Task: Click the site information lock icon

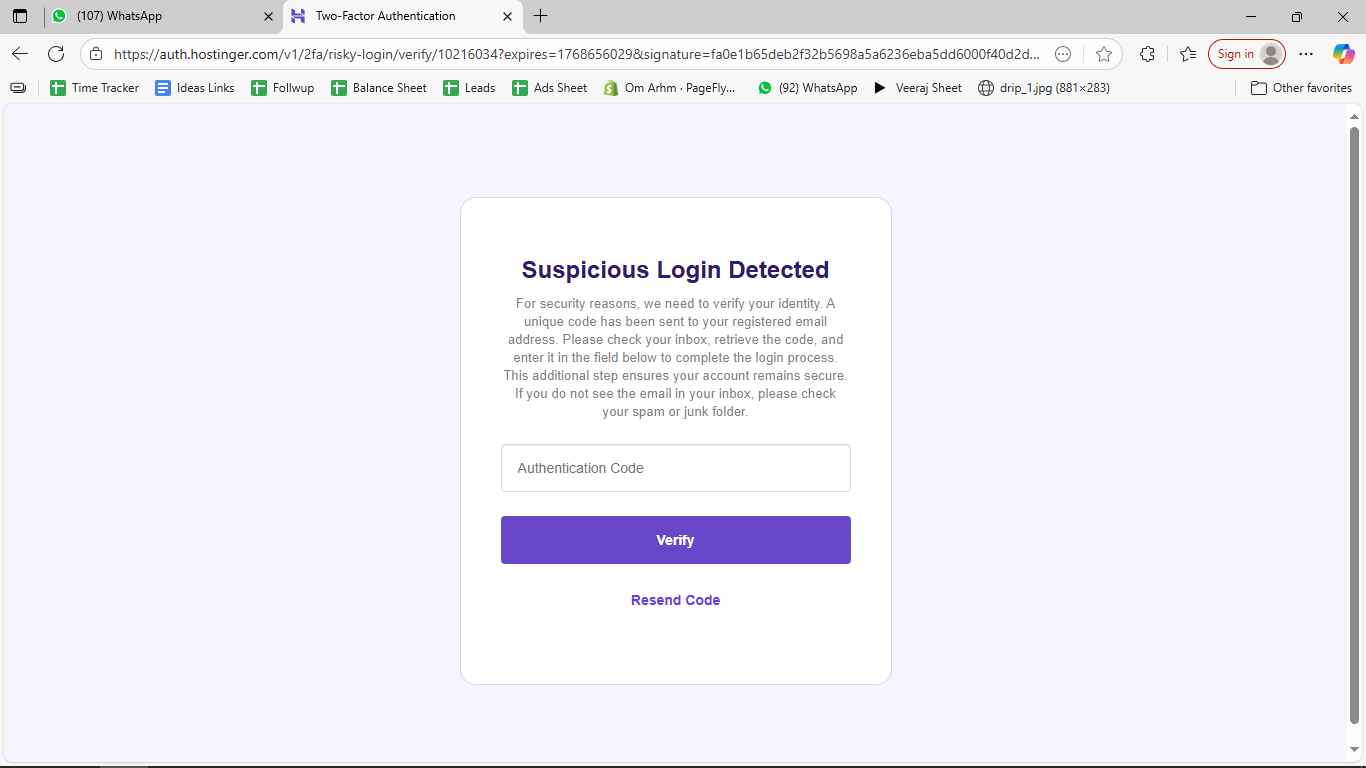Action: [95, 54]
